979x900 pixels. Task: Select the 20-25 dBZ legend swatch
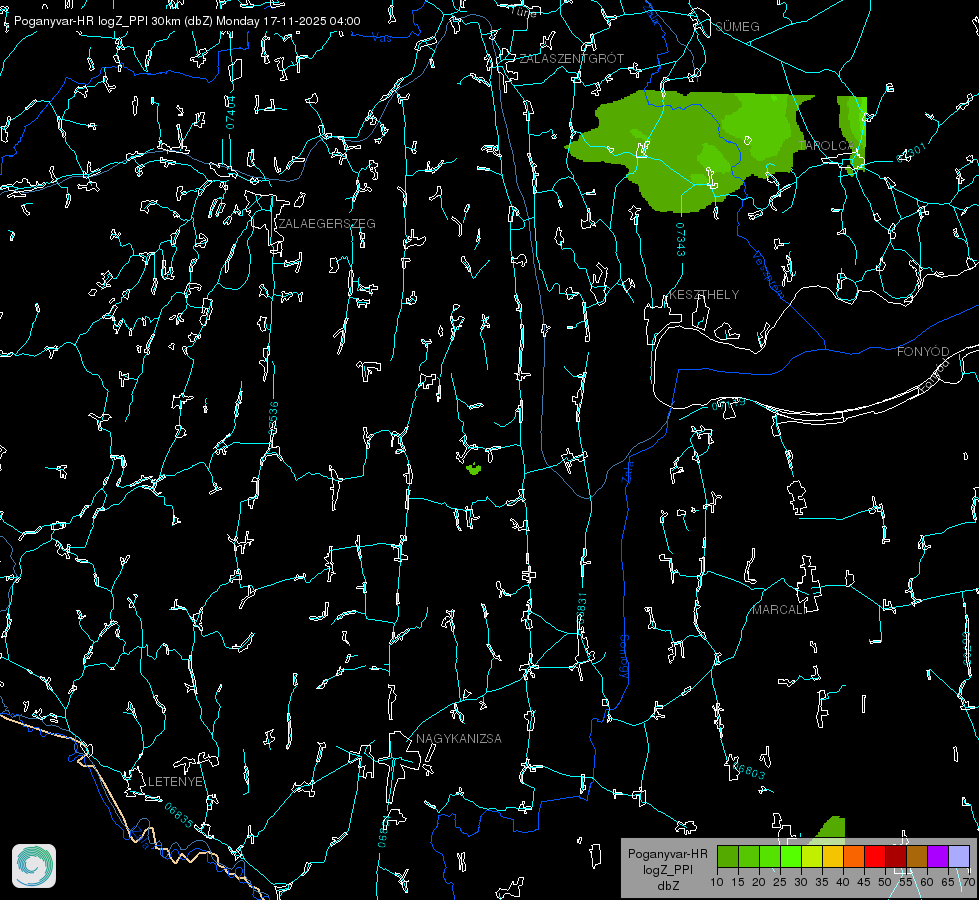[x=770, y=856]
